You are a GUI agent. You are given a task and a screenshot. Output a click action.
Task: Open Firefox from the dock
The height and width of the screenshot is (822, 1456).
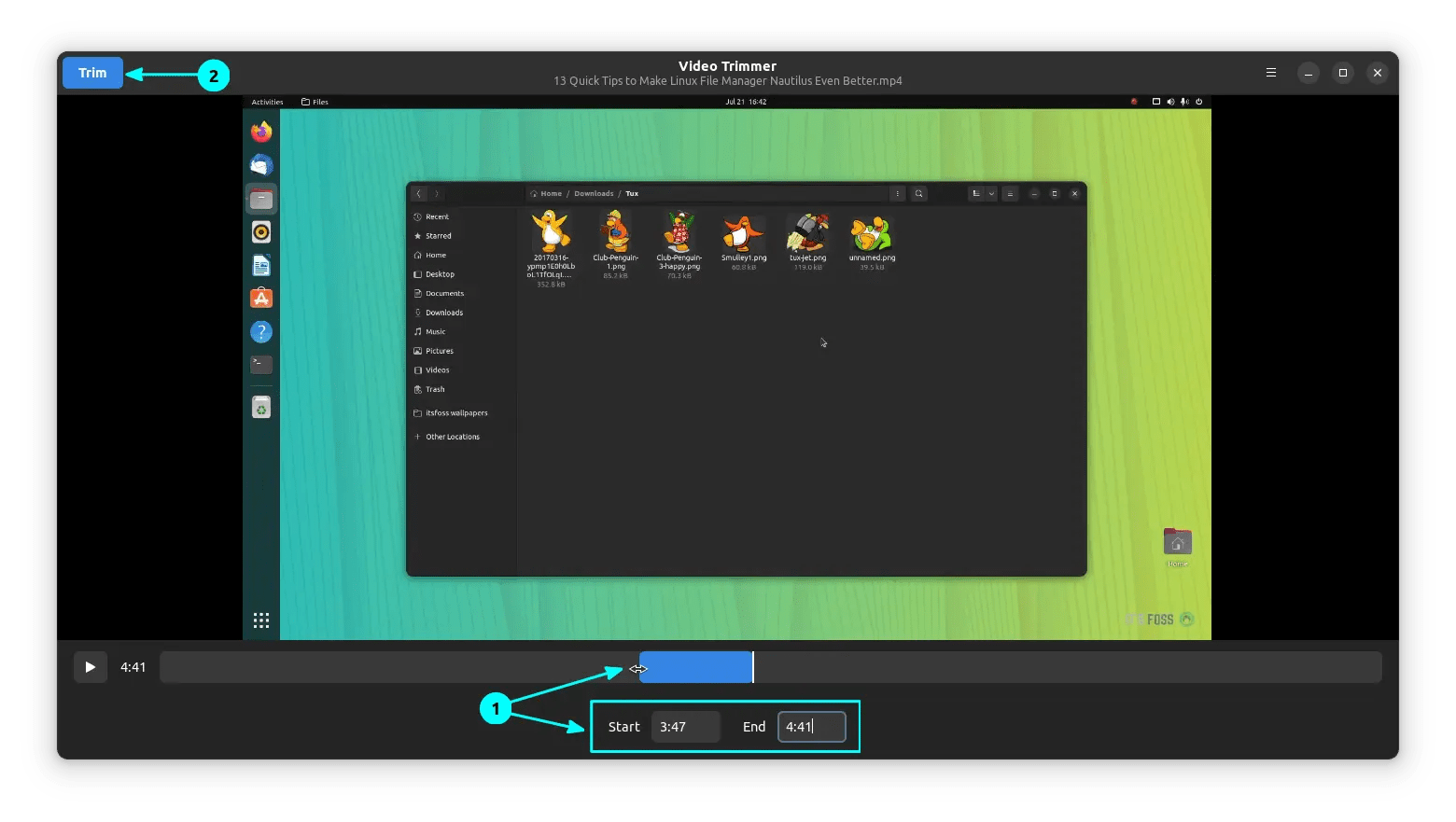tap(260, 131)
